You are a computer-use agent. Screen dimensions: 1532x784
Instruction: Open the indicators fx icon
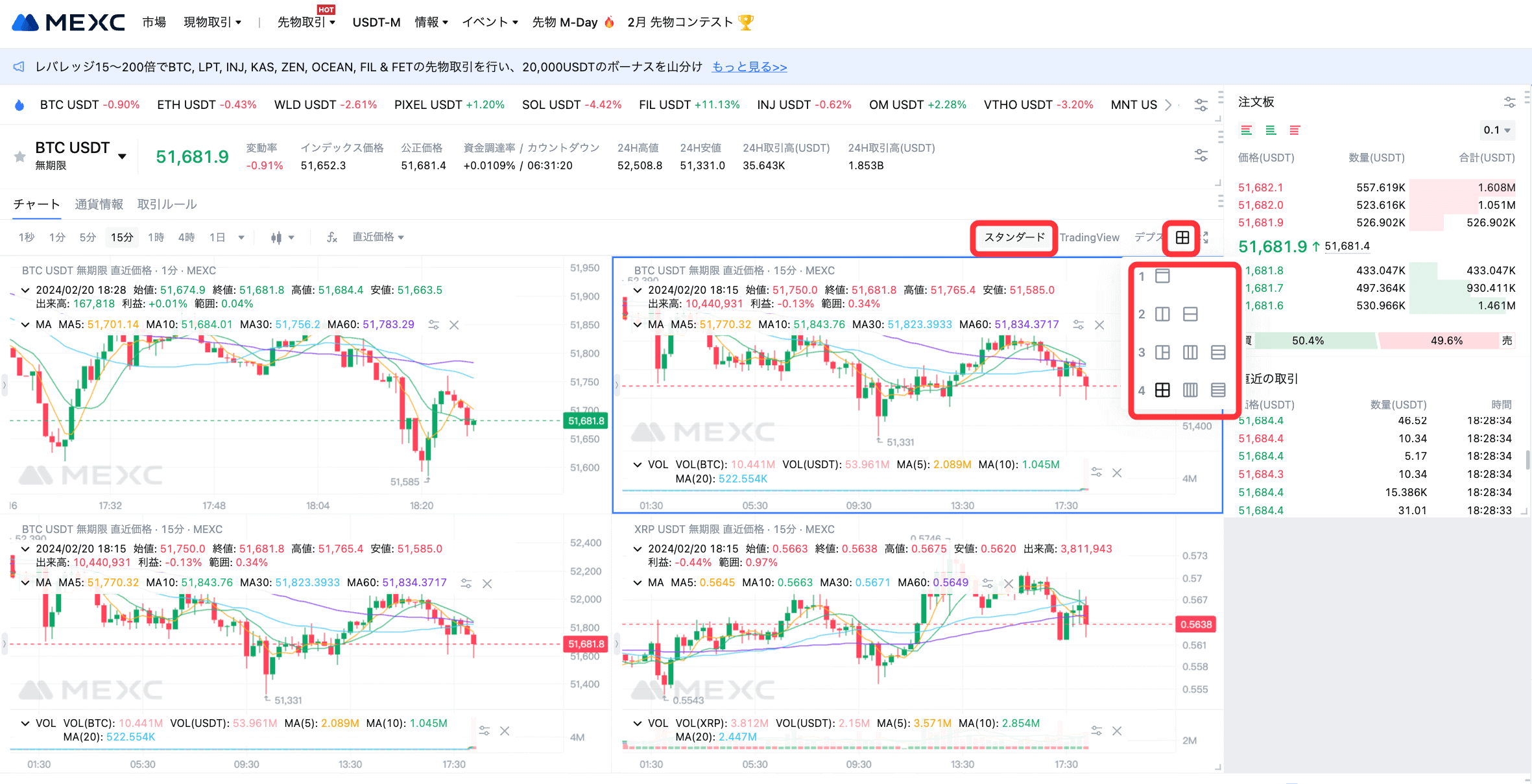pos(332,237)
